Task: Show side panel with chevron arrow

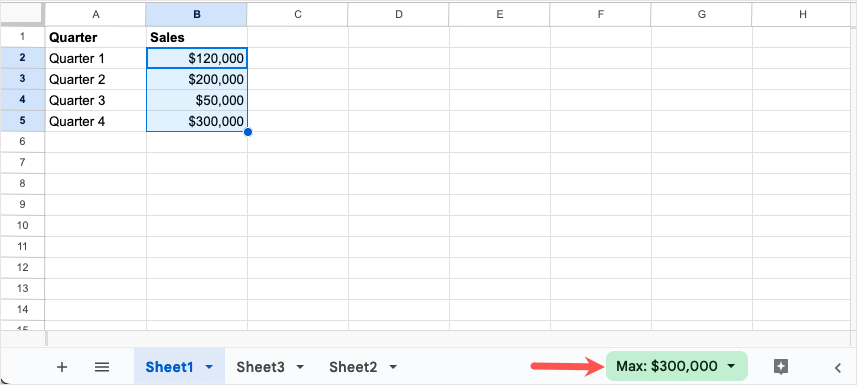Action: tap(838, 368)
